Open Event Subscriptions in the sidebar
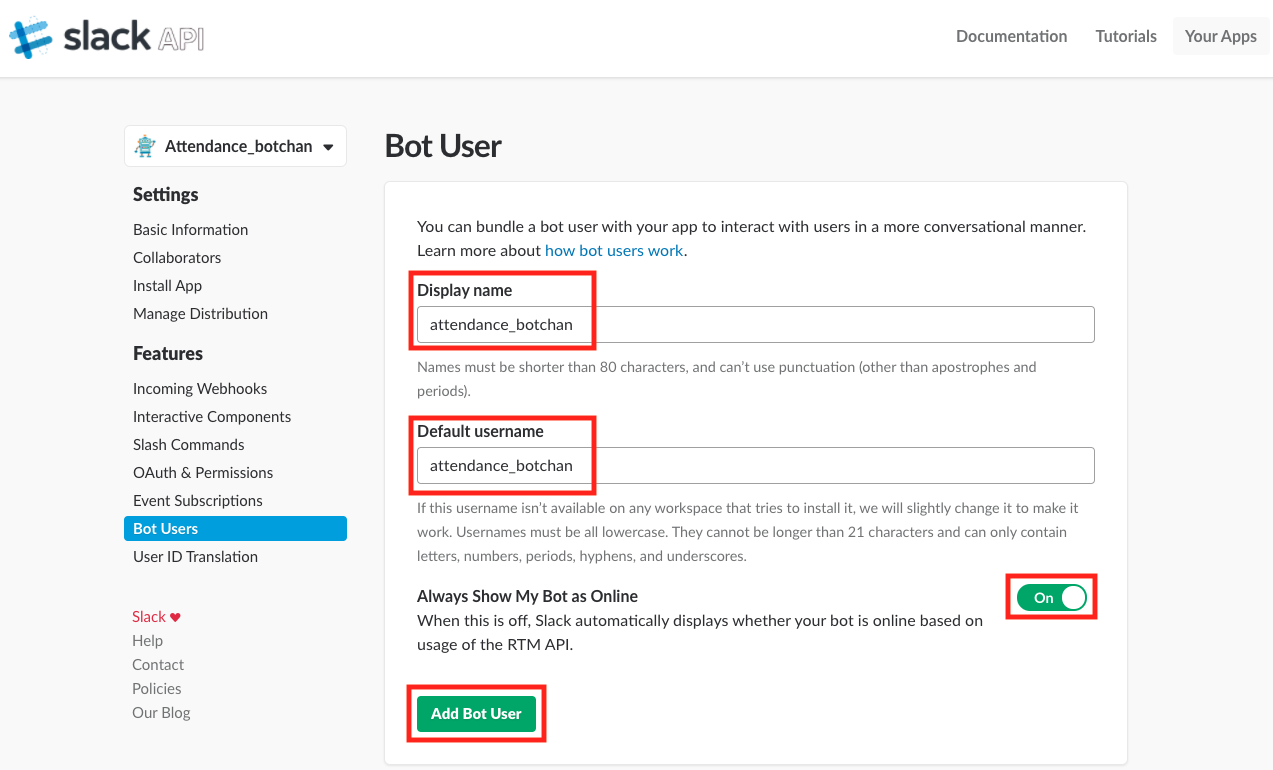The width and height of the screenshot is (1273, 770). point(198,500)
